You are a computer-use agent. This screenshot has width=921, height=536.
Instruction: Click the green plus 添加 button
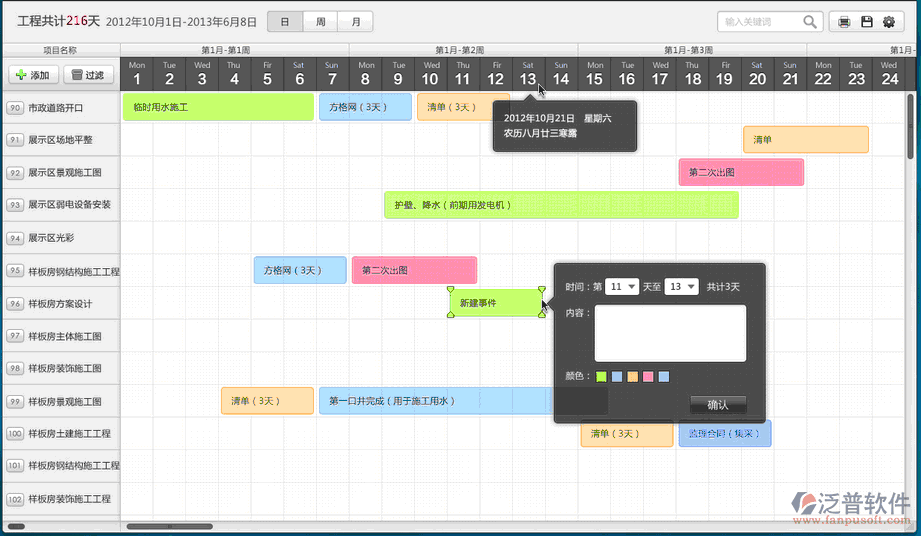coord(32,75)
